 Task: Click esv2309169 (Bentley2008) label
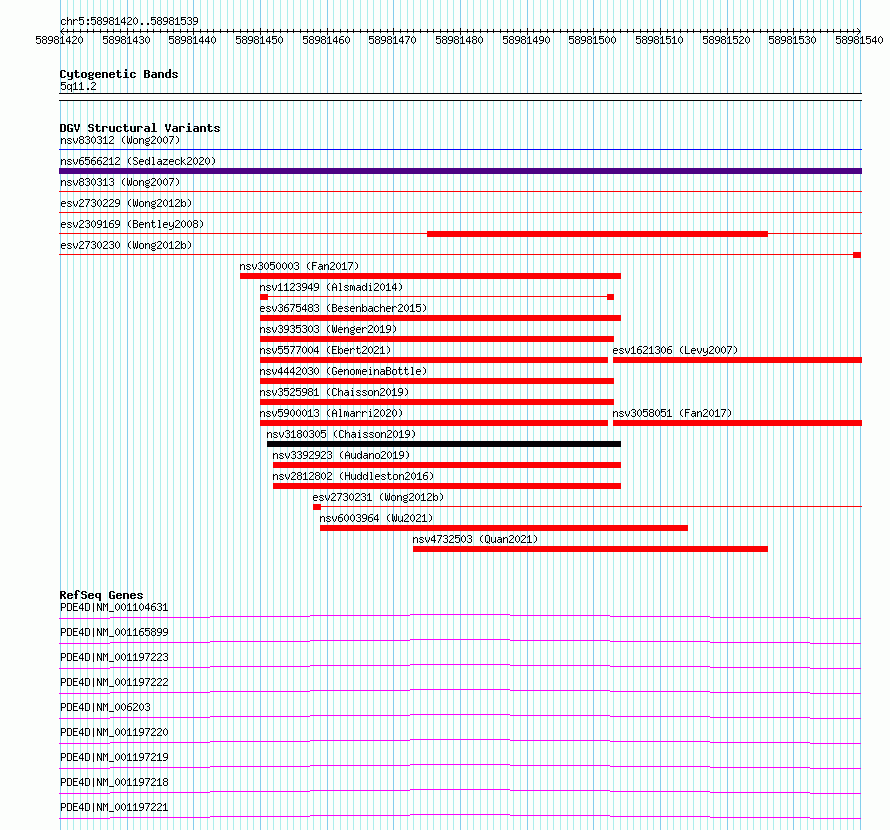(132, 224)
